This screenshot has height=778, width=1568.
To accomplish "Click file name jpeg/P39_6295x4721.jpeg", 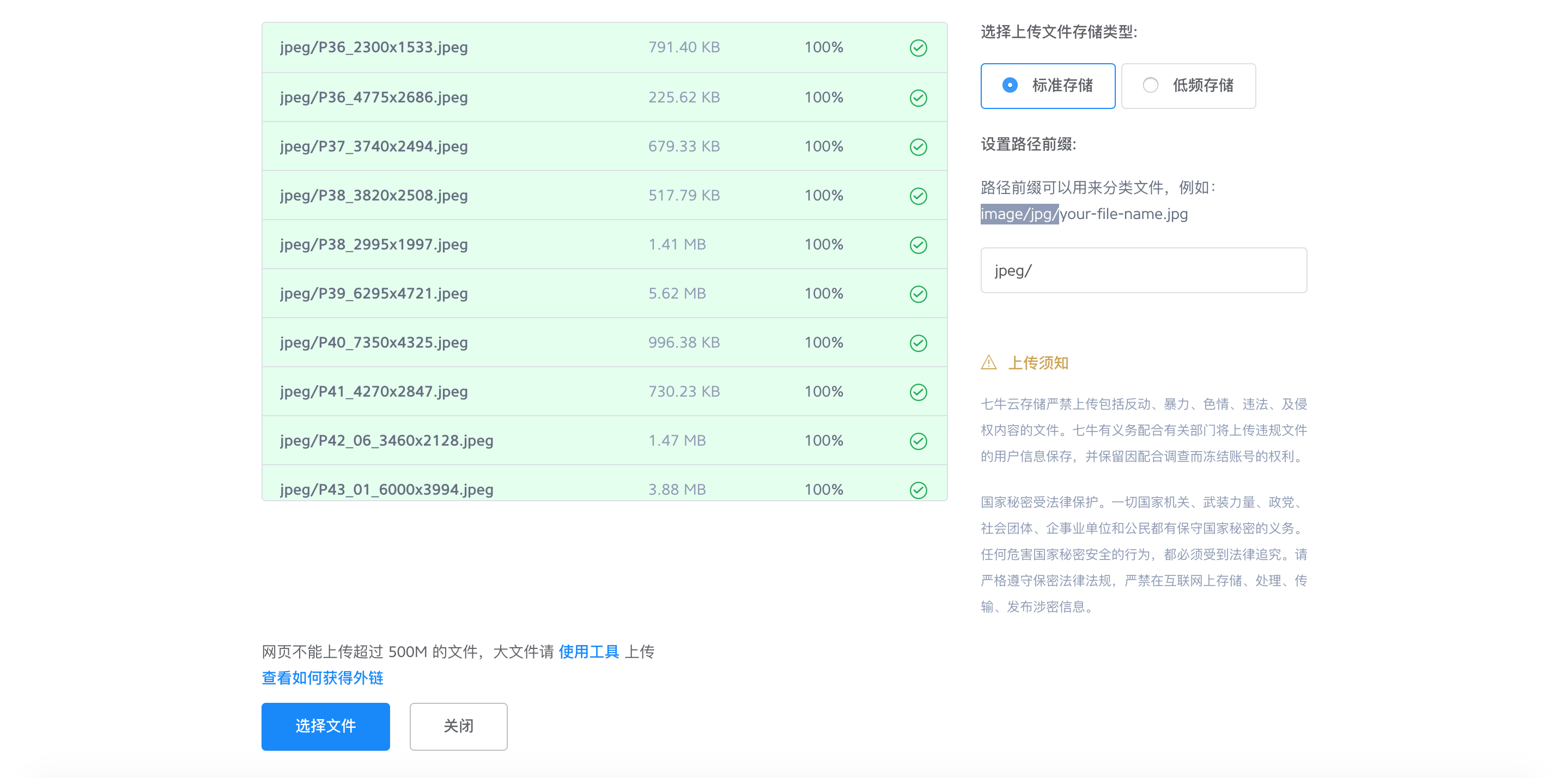I will (374, 294).
